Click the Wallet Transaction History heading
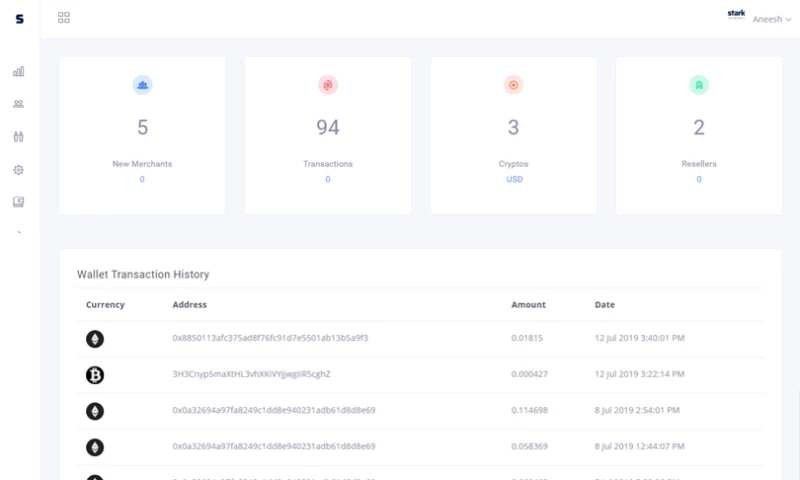This screenshot has width=800, height=480. [x=143, y=274]
